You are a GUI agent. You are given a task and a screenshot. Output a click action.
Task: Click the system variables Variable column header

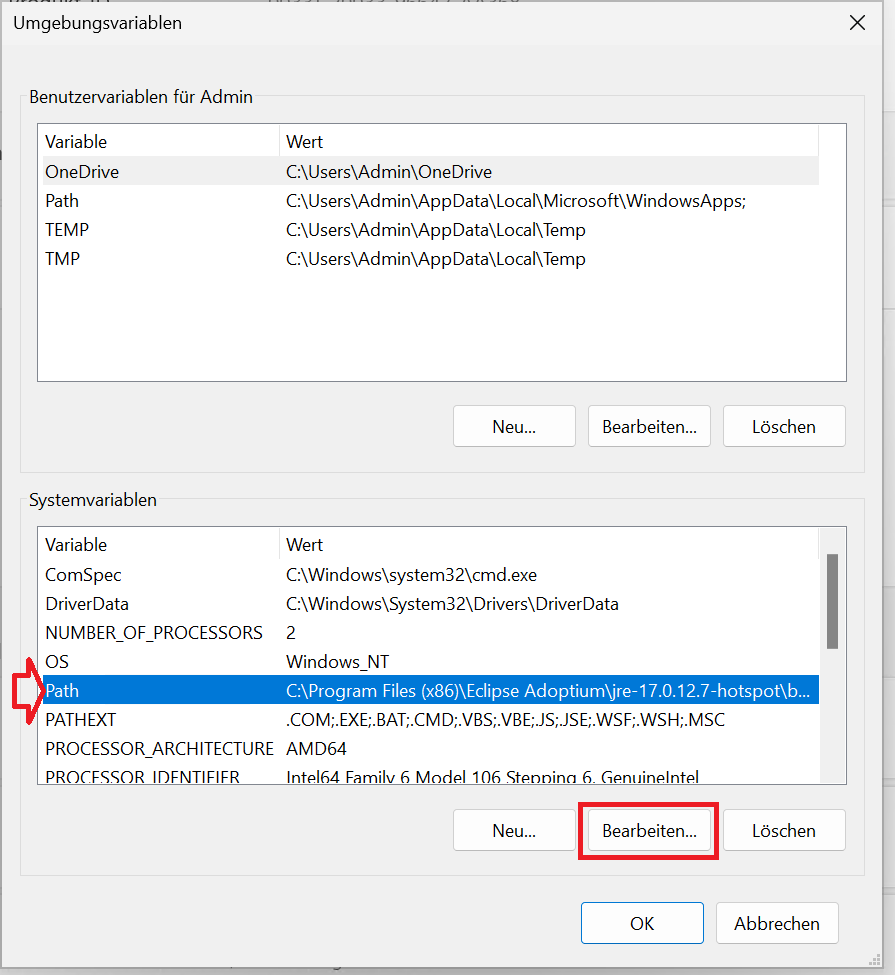(159, 545)
